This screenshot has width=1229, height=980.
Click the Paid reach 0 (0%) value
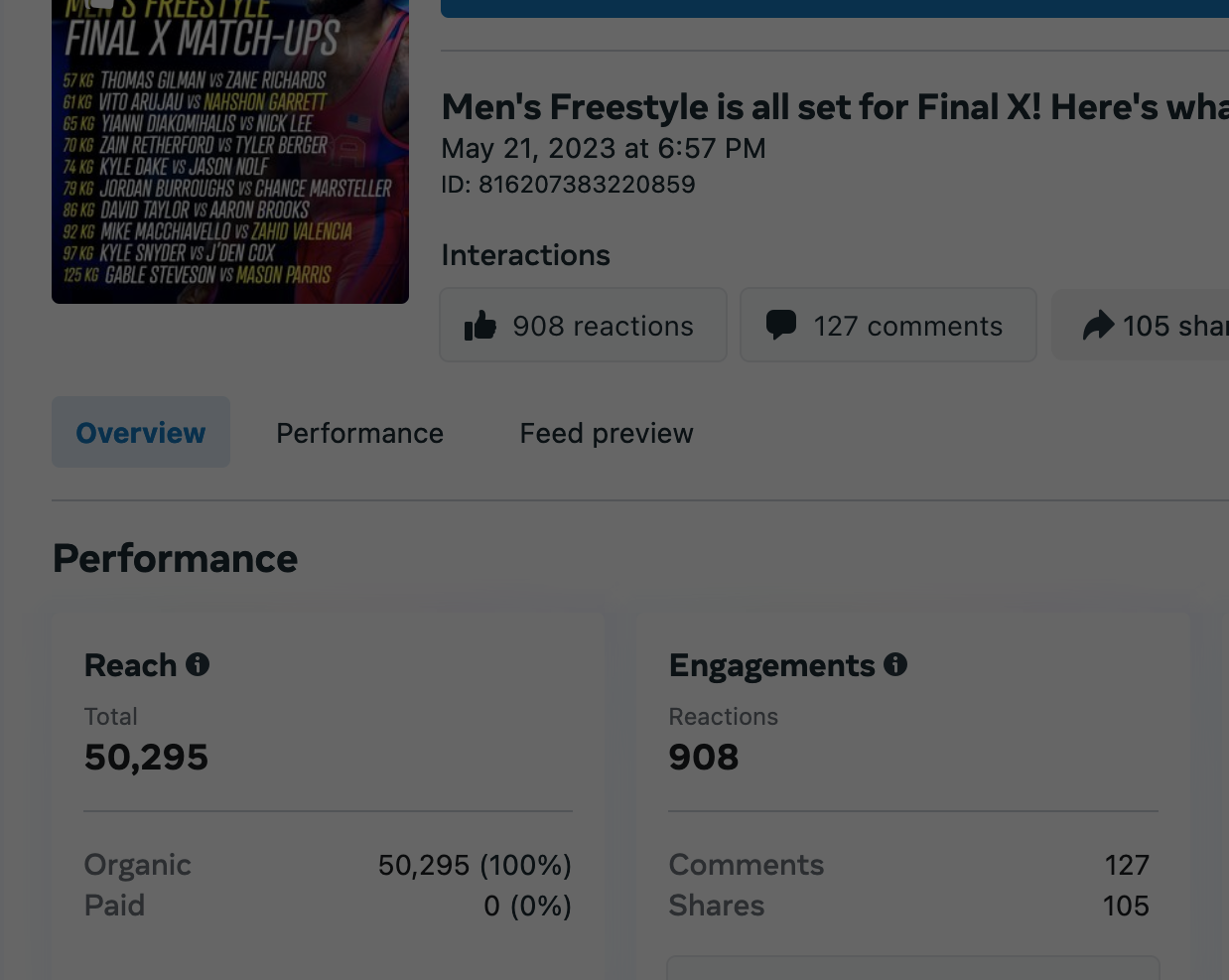(527, 906)
